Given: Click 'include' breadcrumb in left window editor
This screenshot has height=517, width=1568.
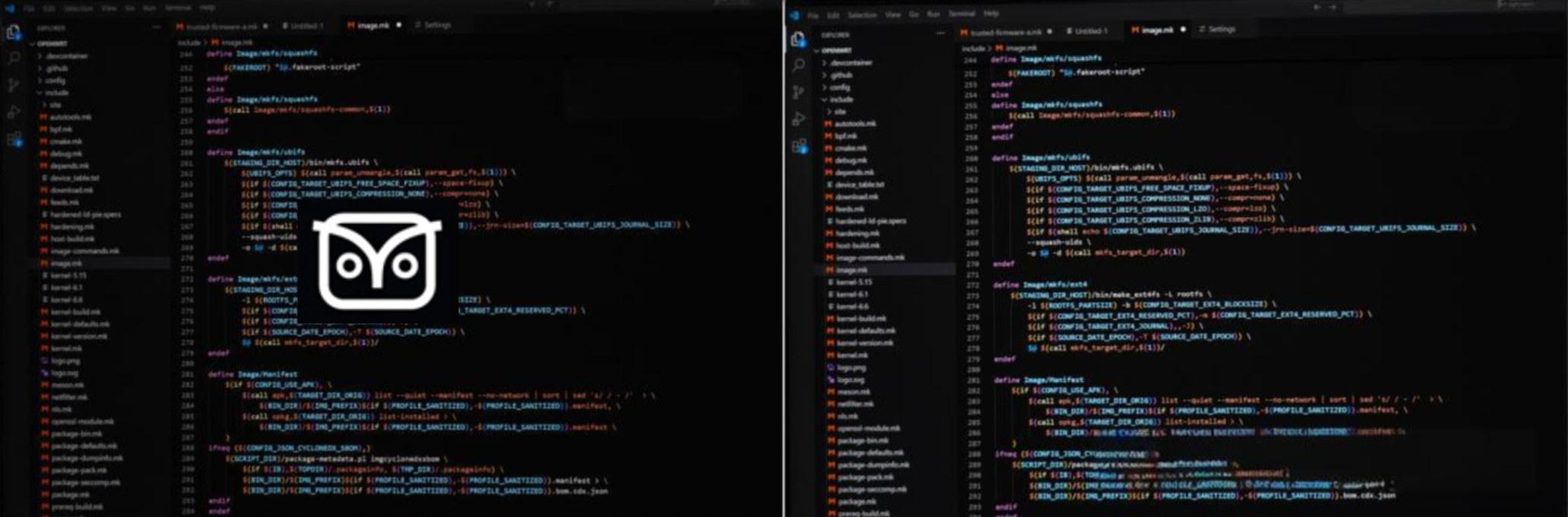Looking at the screenshot, I should [x=188, y=43].
